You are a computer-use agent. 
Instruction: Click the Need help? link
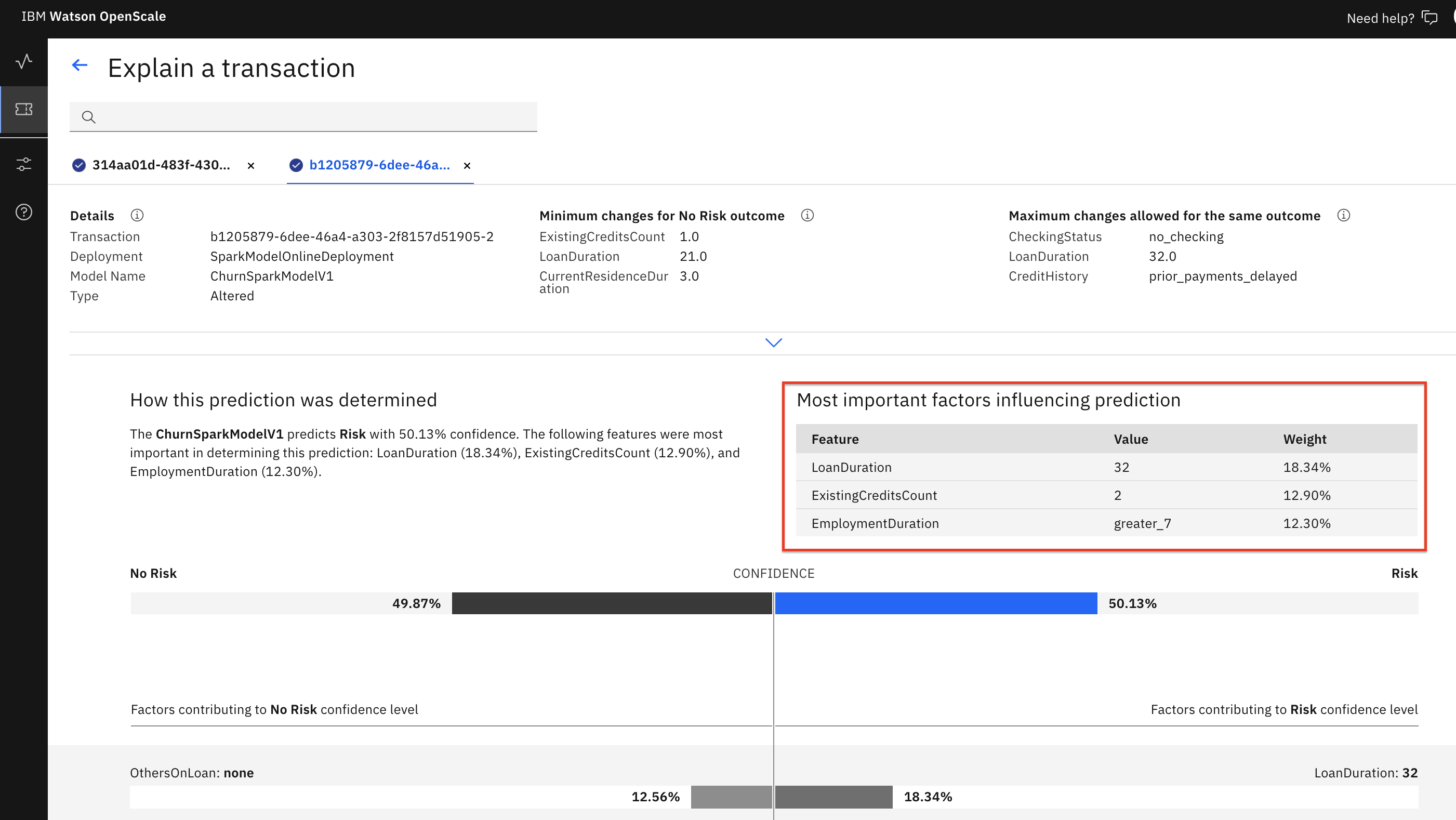[x=1380, y=18]
